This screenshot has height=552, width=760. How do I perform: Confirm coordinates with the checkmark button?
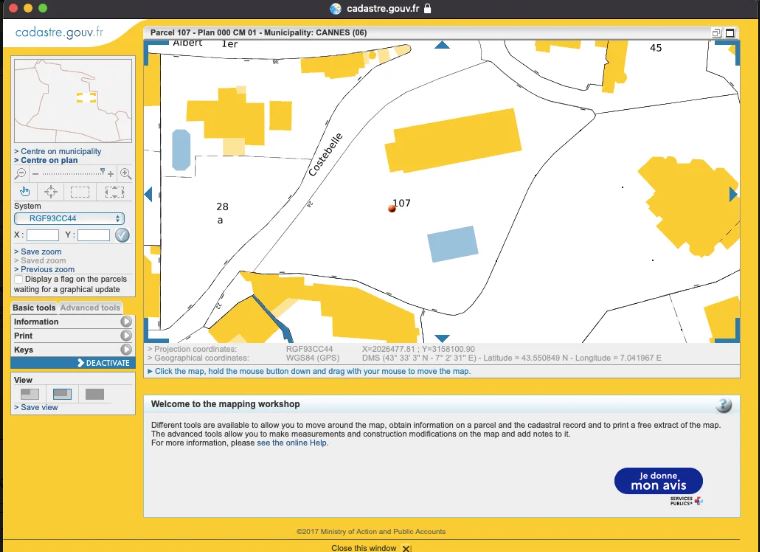coord(122,235)
